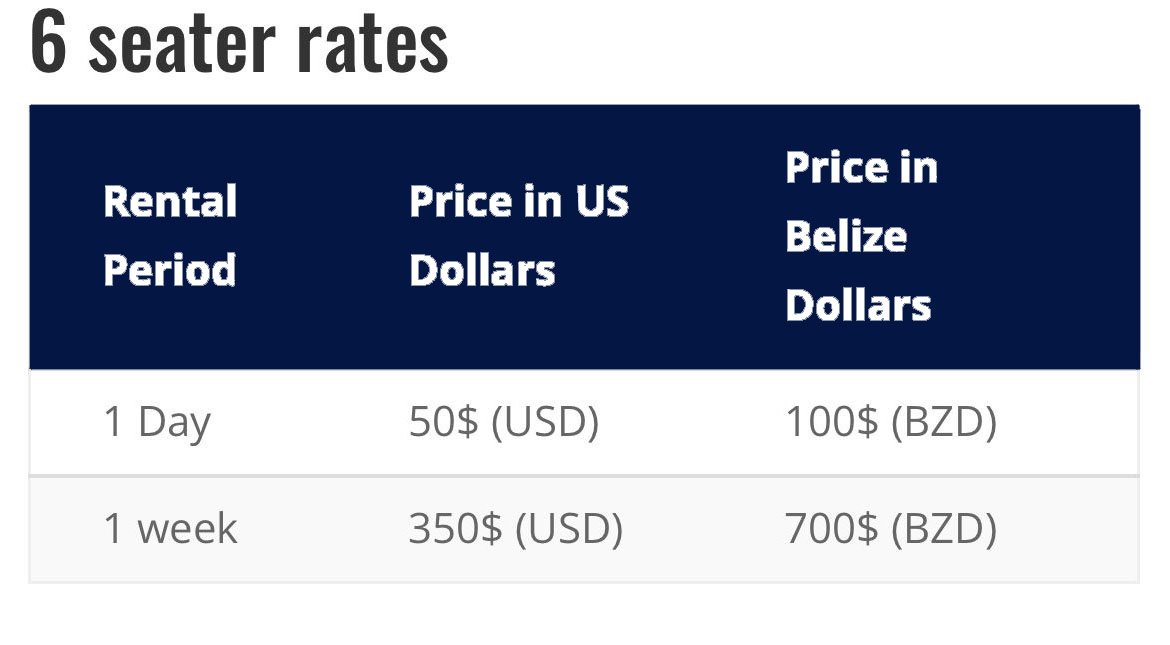Click the word "Period" in the header

[x=169, y=270]
